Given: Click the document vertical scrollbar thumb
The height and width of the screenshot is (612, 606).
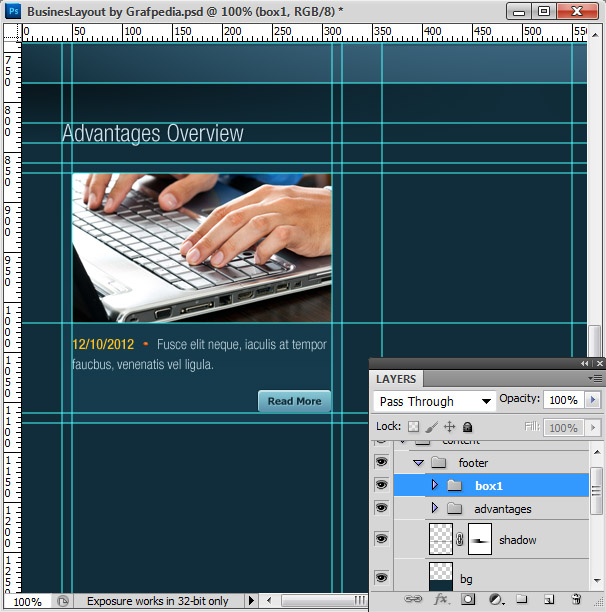Looking at the screenshot, I should coord(595,341).
